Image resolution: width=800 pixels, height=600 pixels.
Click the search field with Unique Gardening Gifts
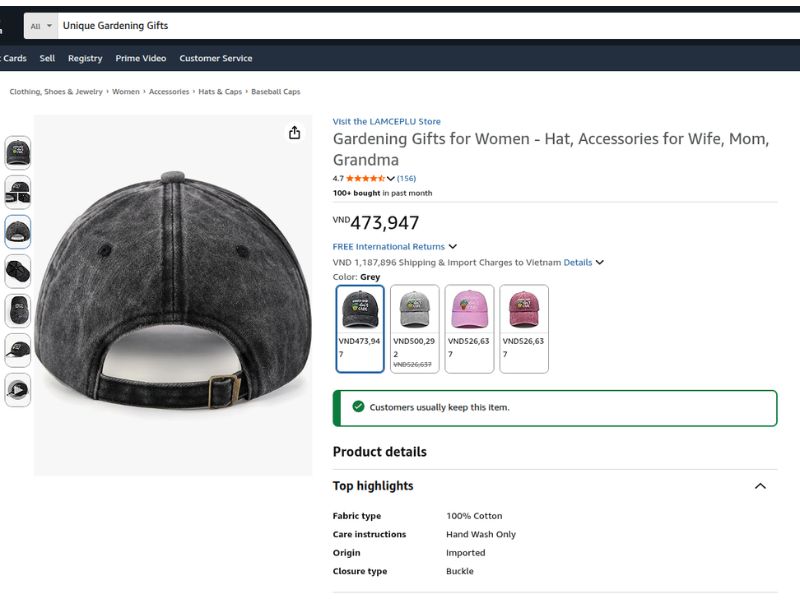coord(429,26)
